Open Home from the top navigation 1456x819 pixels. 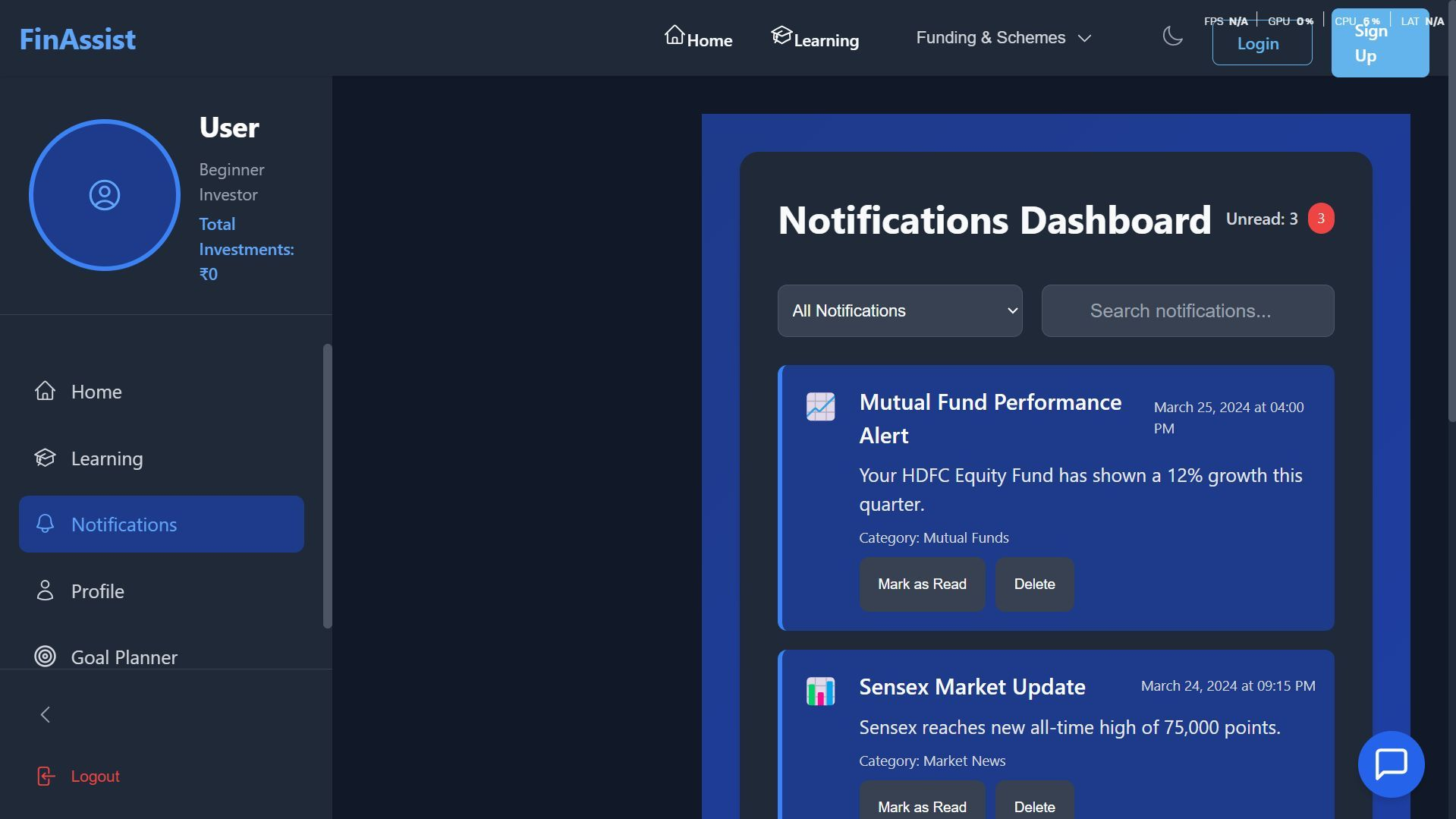(698, 38)
